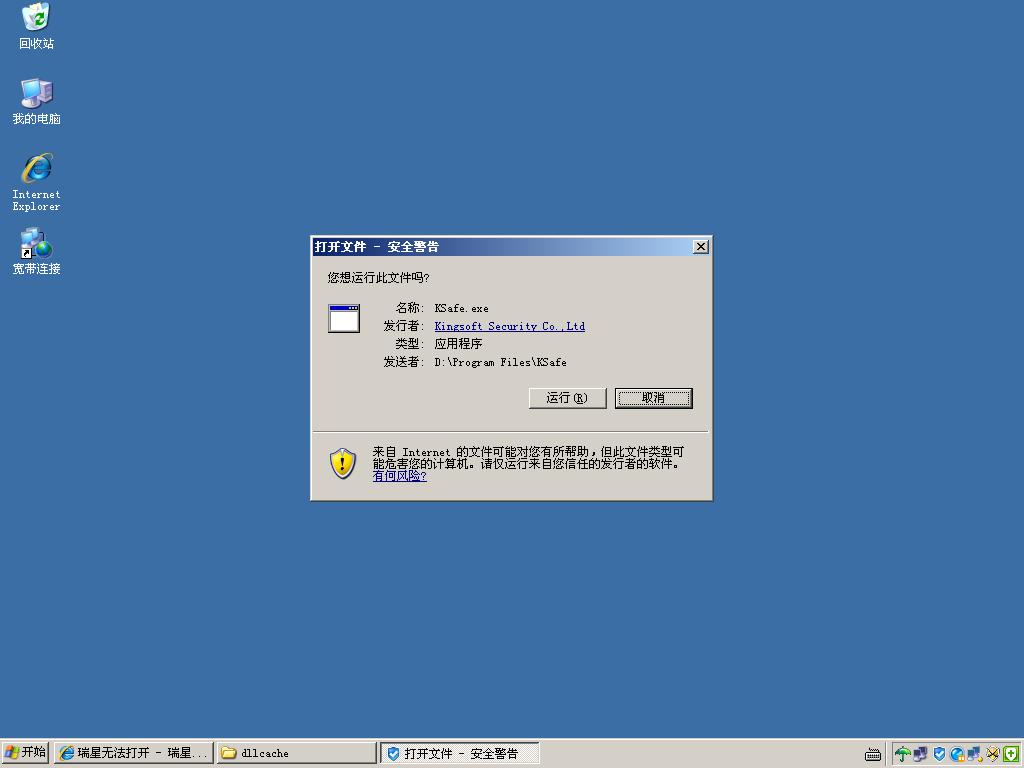
Task: Switch to the 瑞星无法打开 IE taskbar window
Action: point(134,753)
